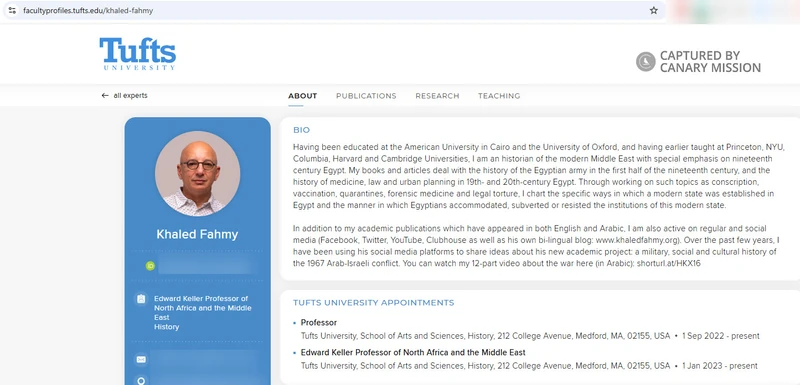
Task: Click the location pin icon at card bottom
Action: [x=141, y=380]
